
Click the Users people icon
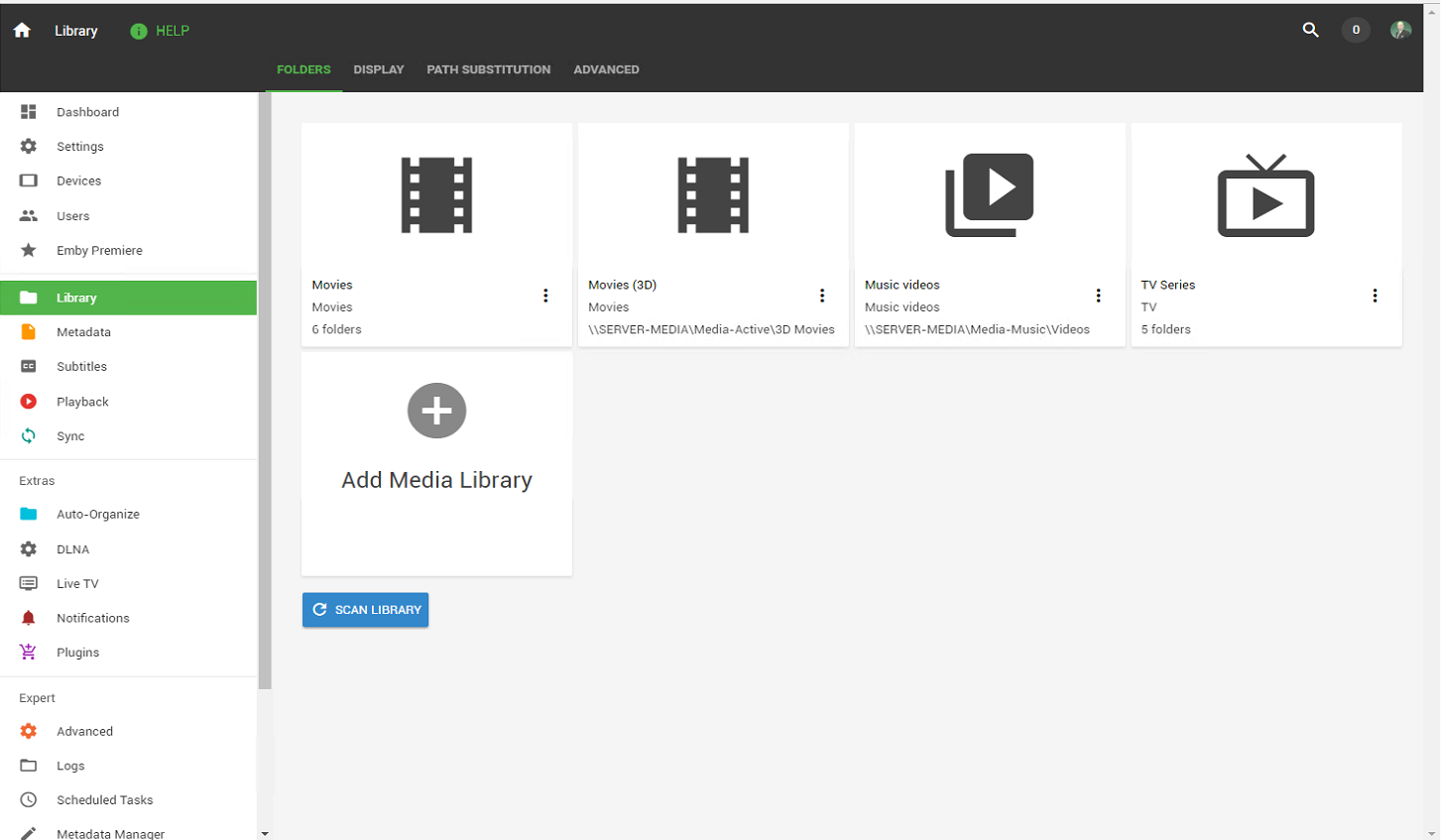pos(29,216)
